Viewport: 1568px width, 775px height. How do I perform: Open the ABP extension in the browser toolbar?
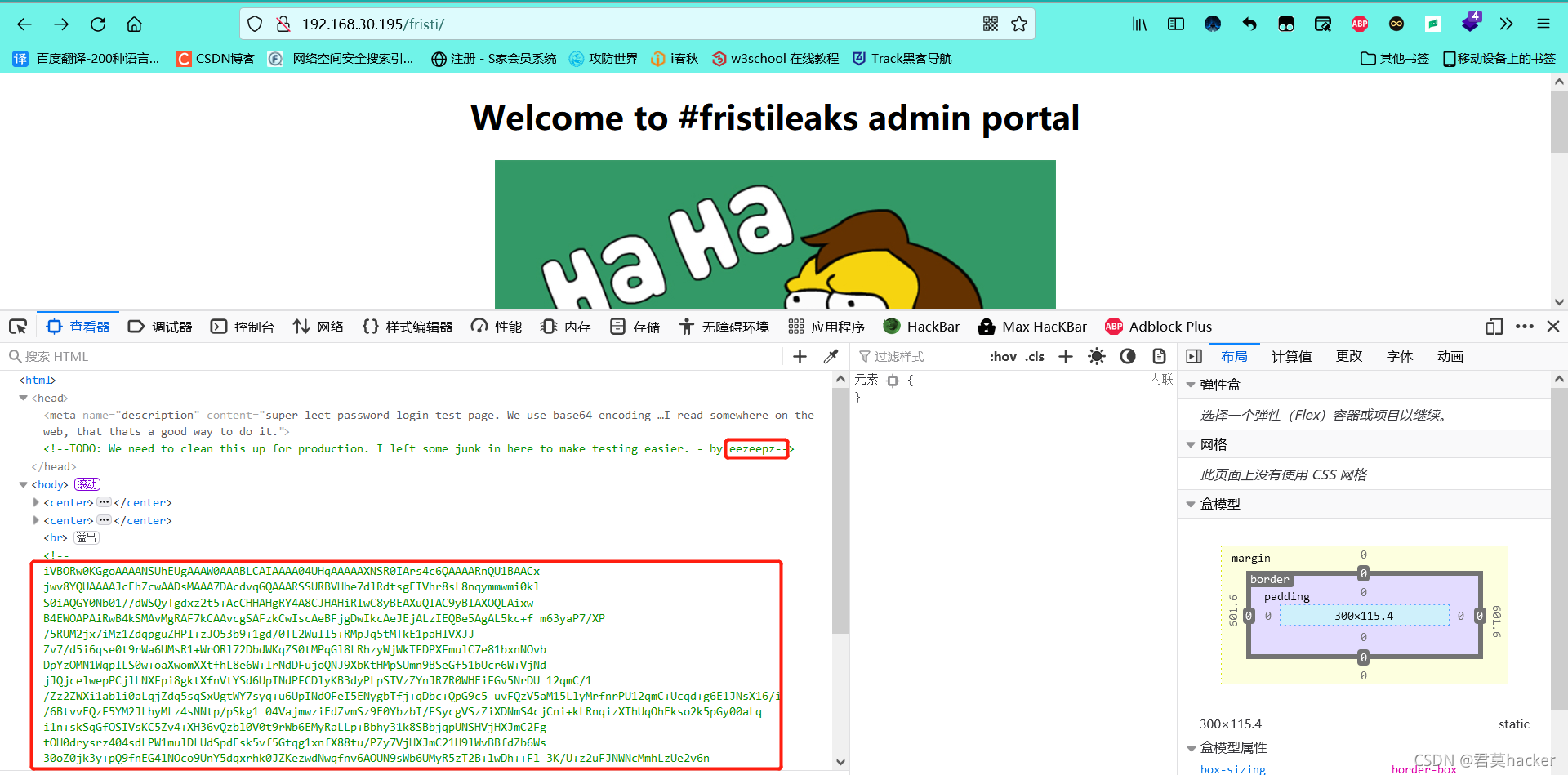coord(1360,24)
